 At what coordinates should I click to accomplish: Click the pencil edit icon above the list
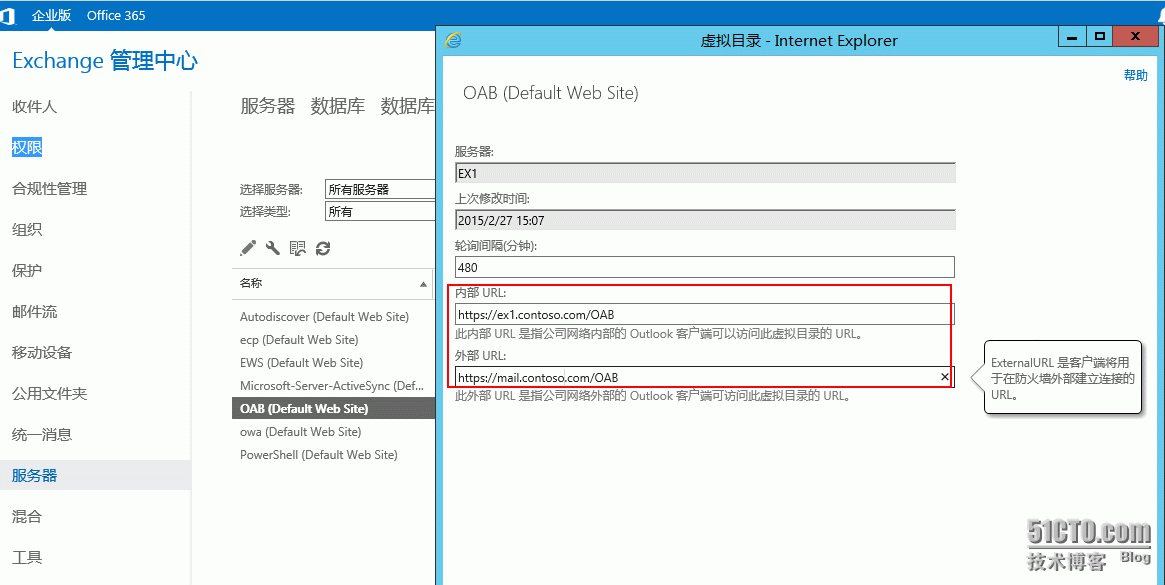[x=248, y=248]
